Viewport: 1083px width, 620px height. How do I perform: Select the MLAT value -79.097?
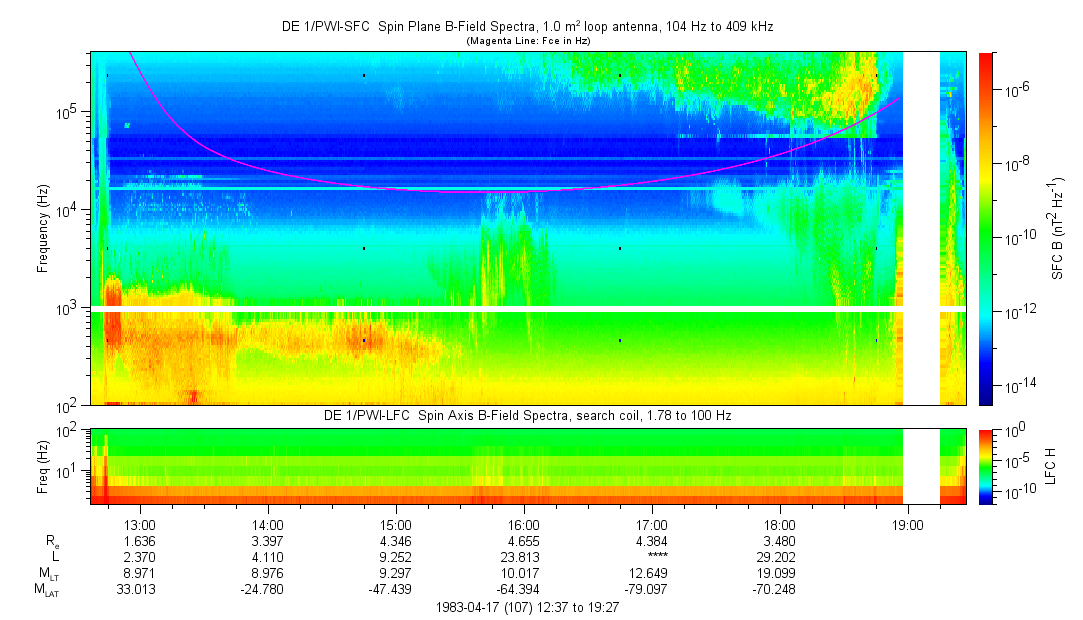tap(651, 590)
